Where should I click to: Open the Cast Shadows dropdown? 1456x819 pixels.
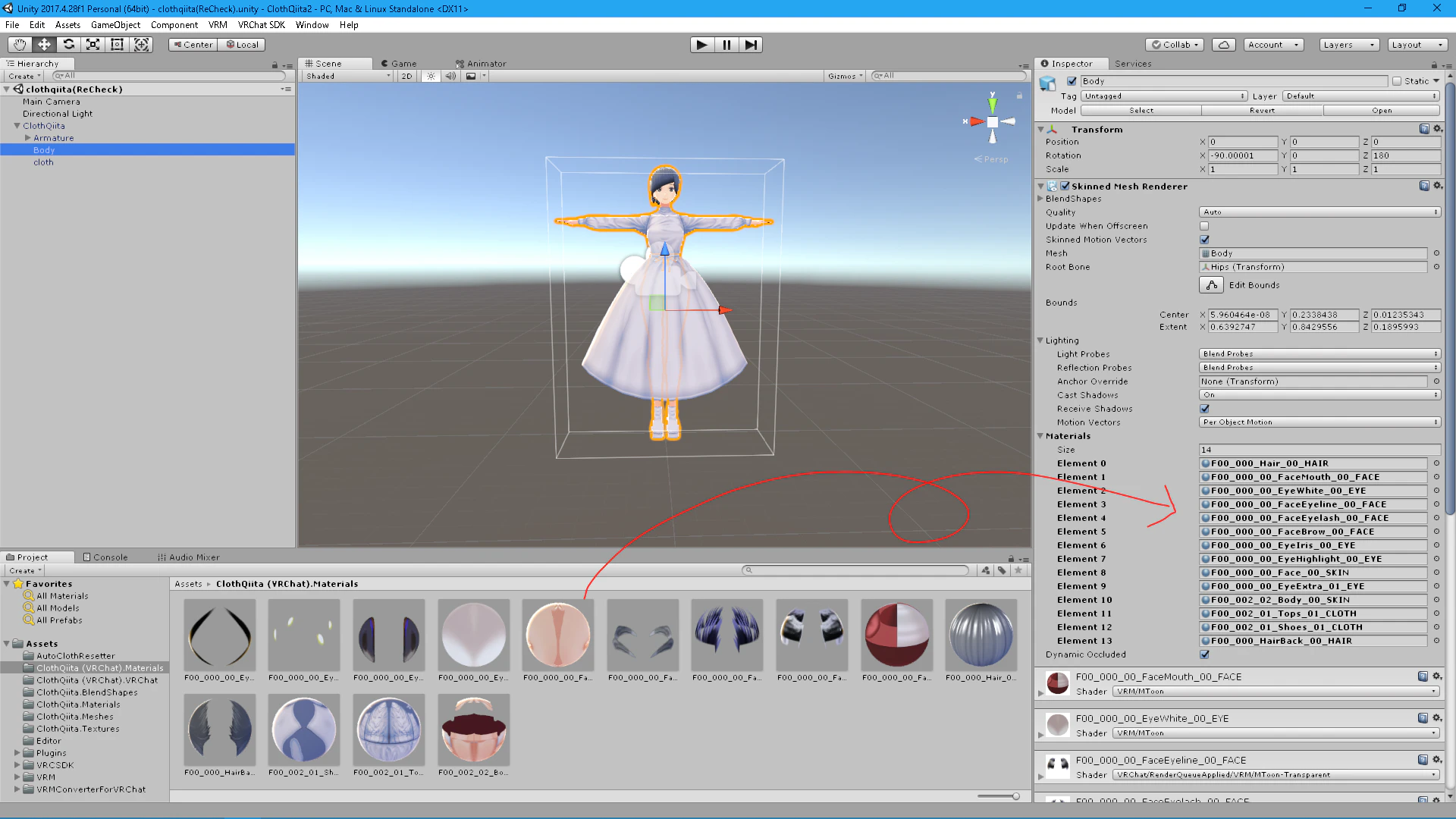1319,395
